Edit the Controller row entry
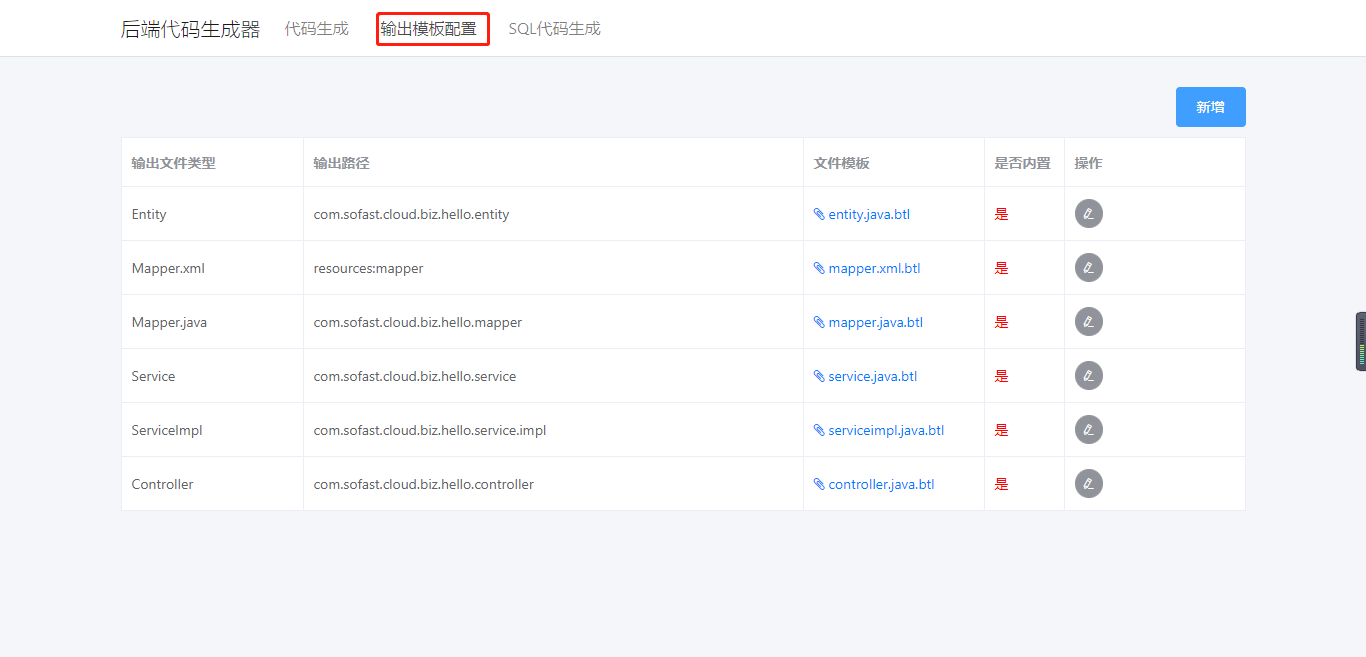The image size is (1366, 657). point(1088,484)
